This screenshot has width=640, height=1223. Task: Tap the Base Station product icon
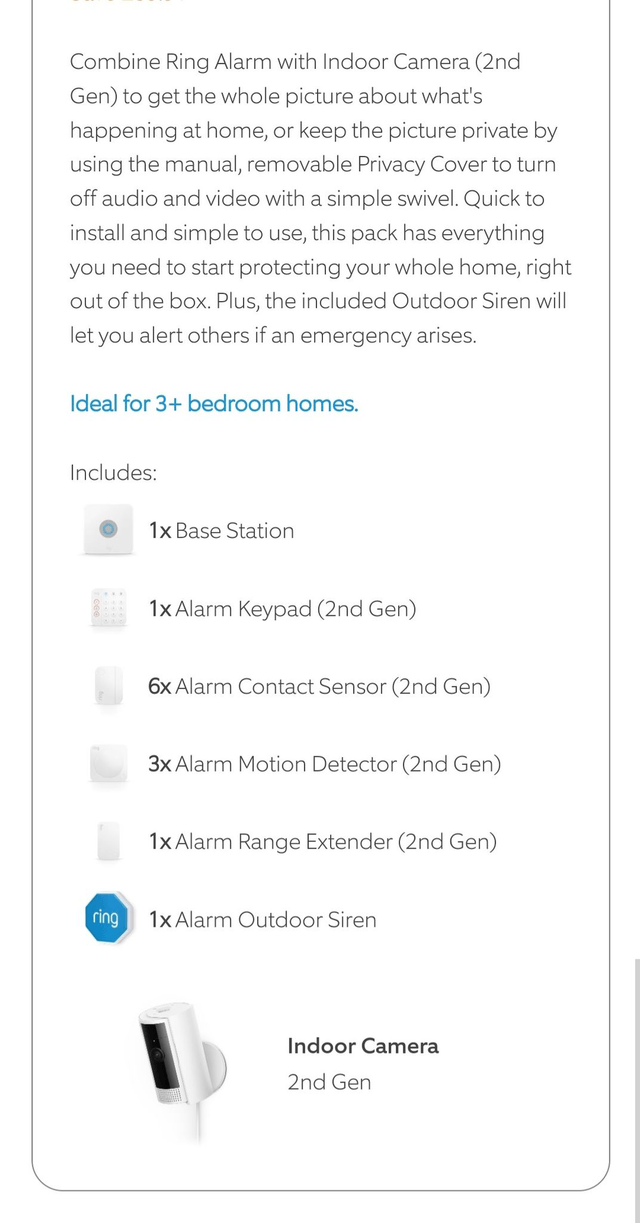point(108,530)
